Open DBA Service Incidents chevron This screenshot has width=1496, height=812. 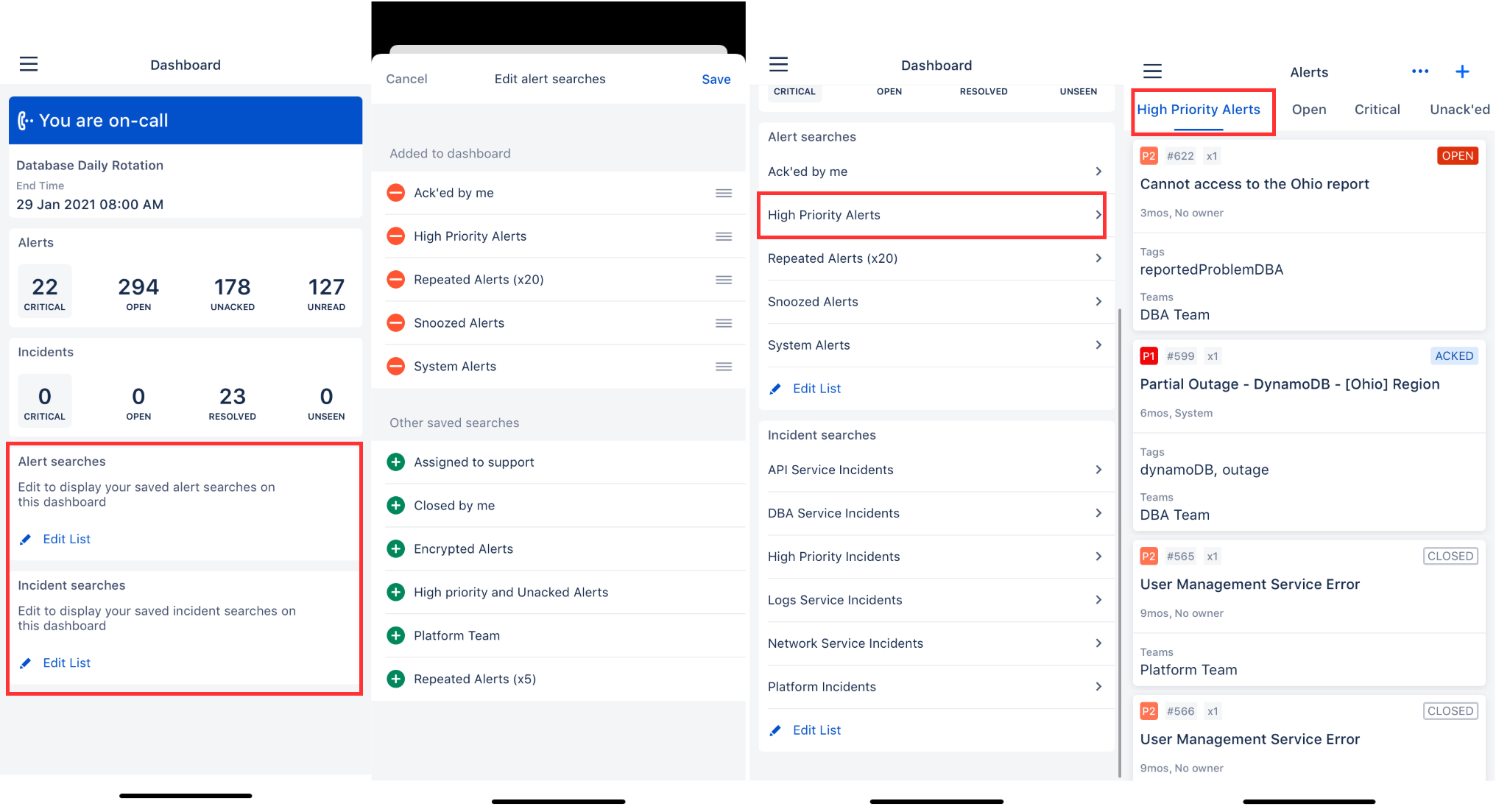click(1098, 513)
